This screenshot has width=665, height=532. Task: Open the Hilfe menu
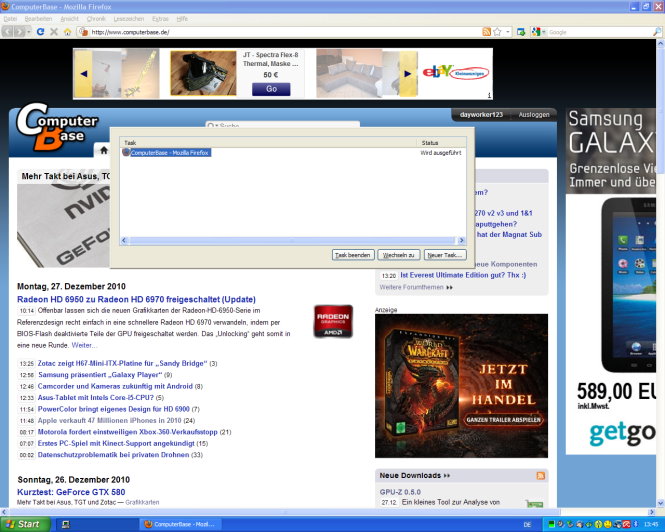182,19
